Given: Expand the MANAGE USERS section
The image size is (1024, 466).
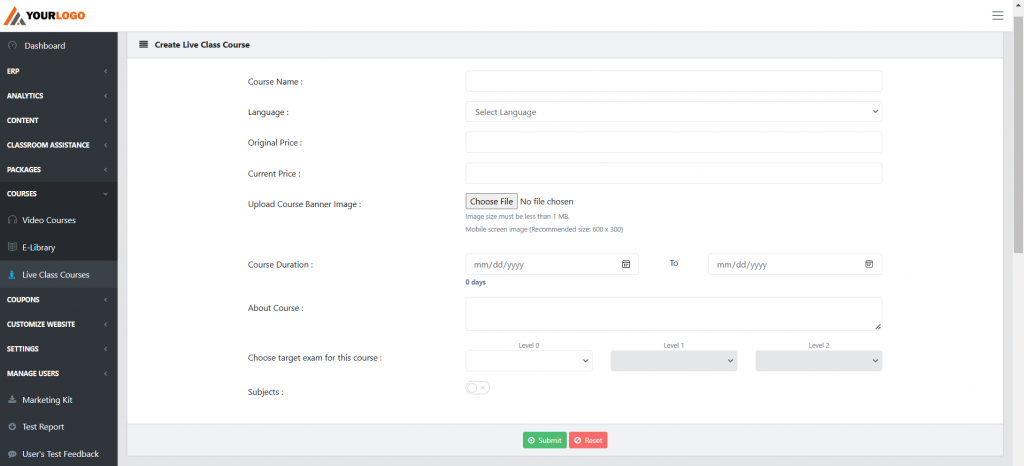Looking at the screenshot, I should click(59, 373).
